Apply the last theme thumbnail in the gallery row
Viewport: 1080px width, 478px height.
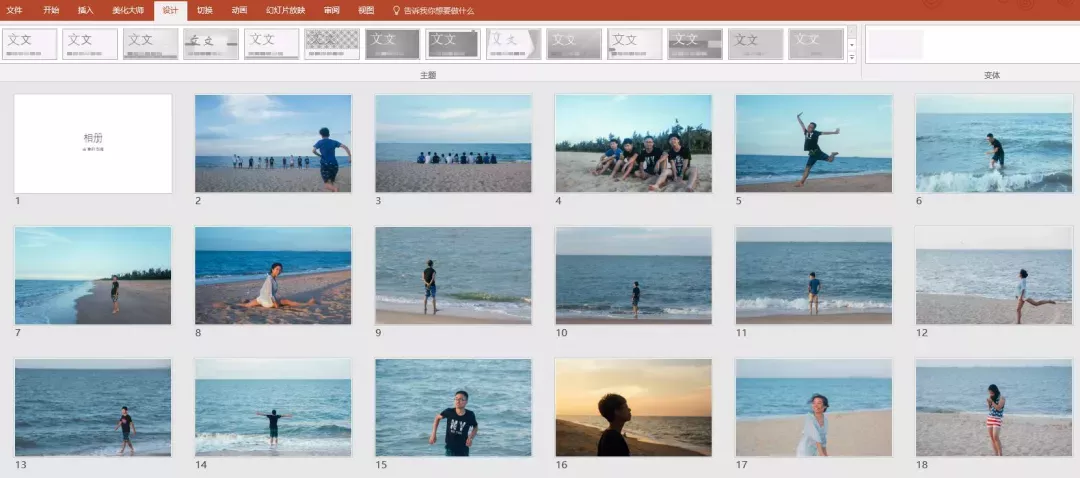[x=816, y=44]
